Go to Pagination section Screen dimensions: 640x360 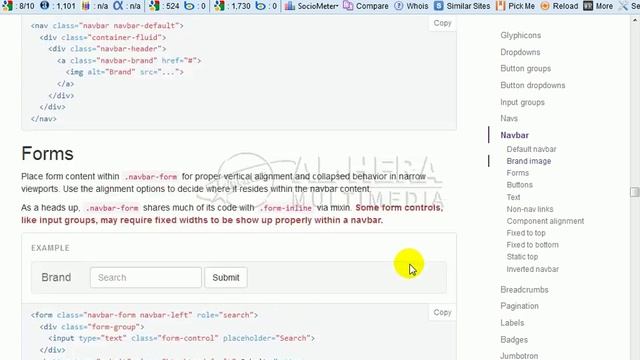point(519,306)
